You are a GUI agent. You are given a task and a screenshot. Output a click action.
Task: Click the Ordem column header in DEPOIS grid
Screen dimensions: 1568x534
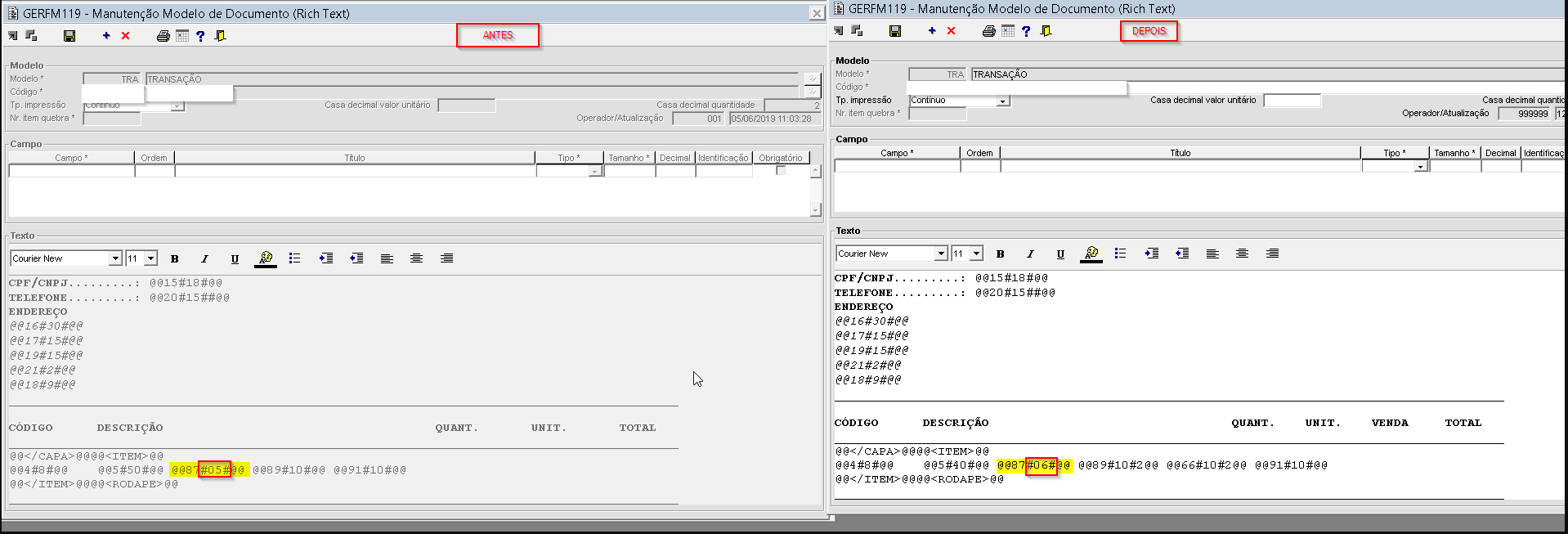[979, 153]
